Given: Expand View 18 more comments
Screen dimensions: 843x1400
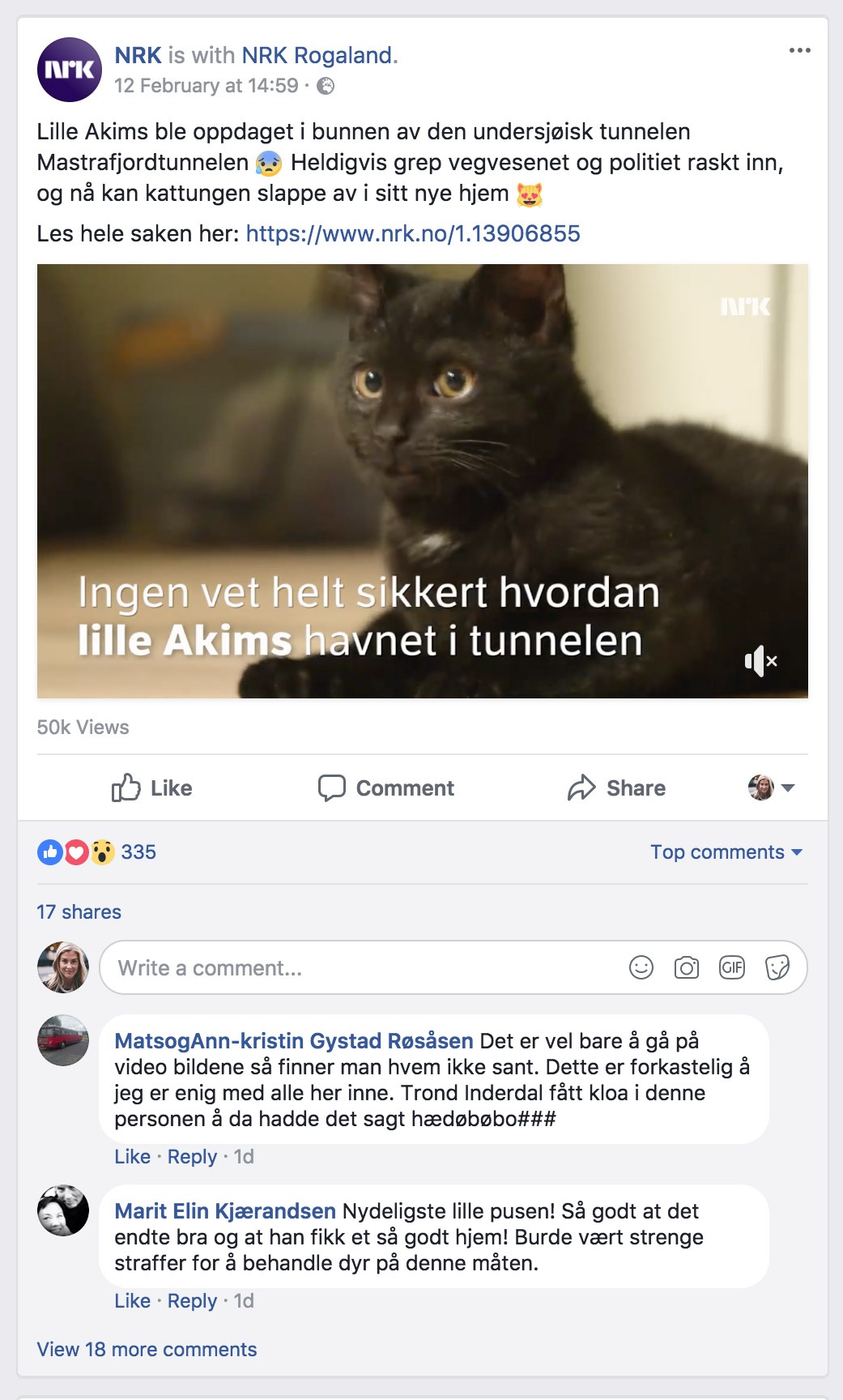Looking at the screenshot, I should pos(147,1350).
